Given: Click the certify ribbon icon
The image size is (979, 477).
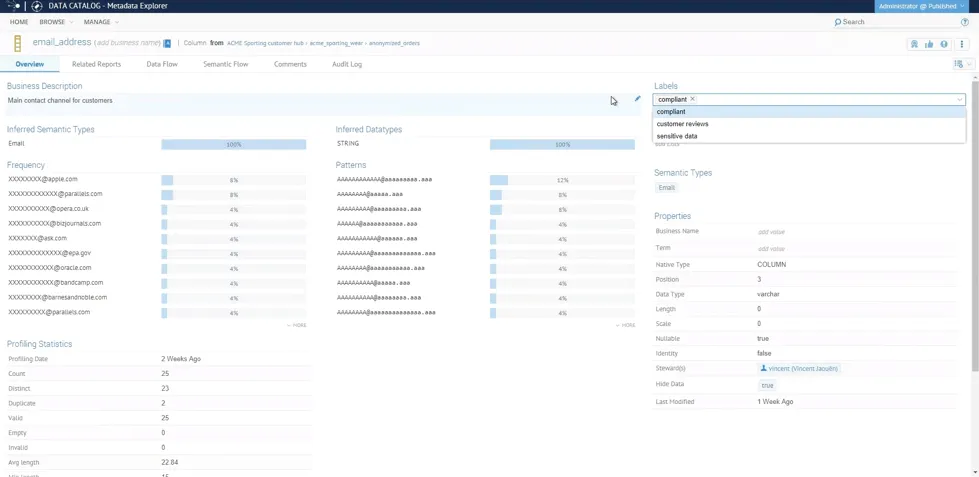Looking at the screenshot, I should (915, 44).
